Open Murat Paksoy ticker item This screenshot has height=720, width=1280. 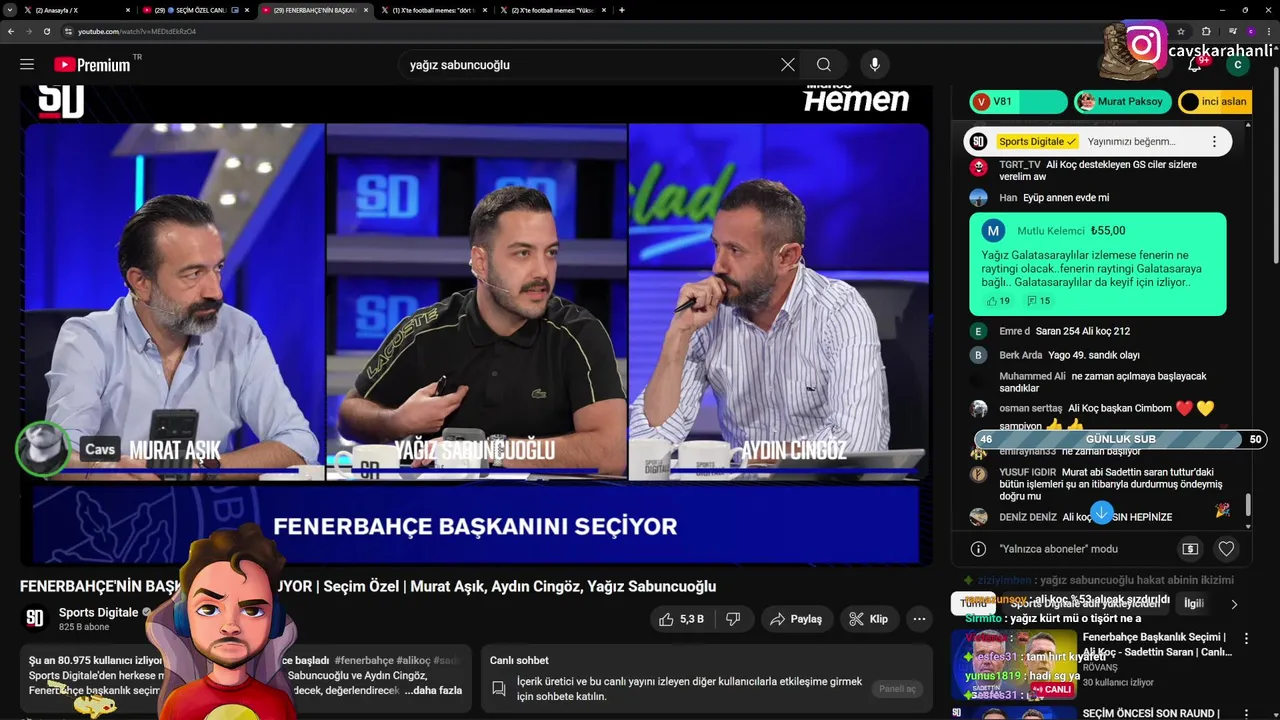pos(1122,101)
